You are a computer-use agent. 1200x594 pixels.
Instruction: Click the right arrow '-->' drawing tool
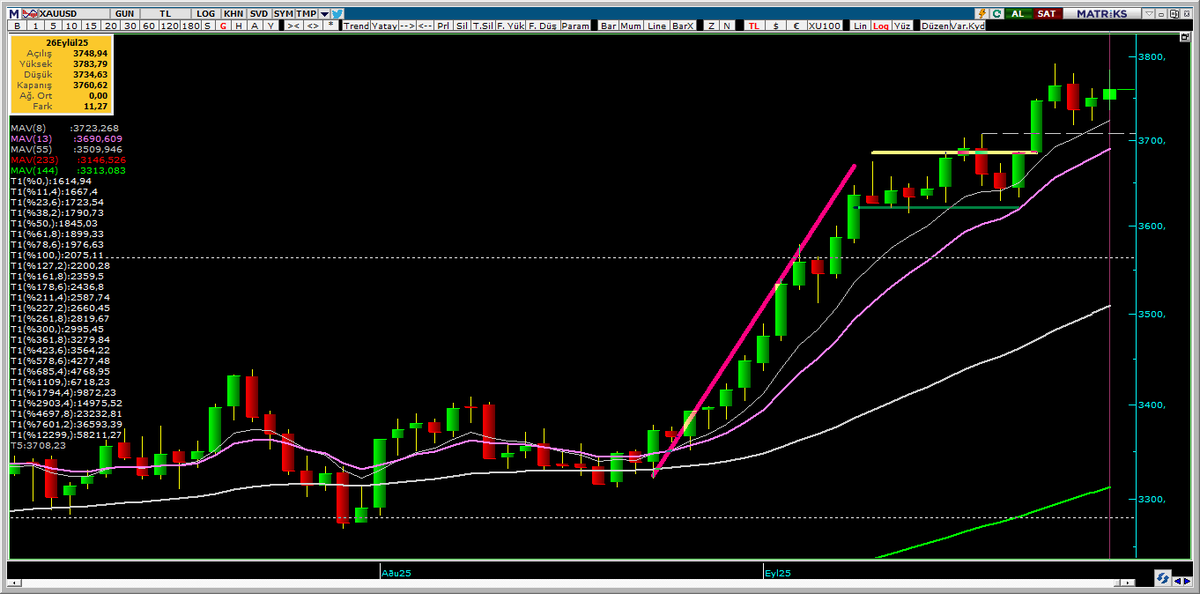(407, 26)
